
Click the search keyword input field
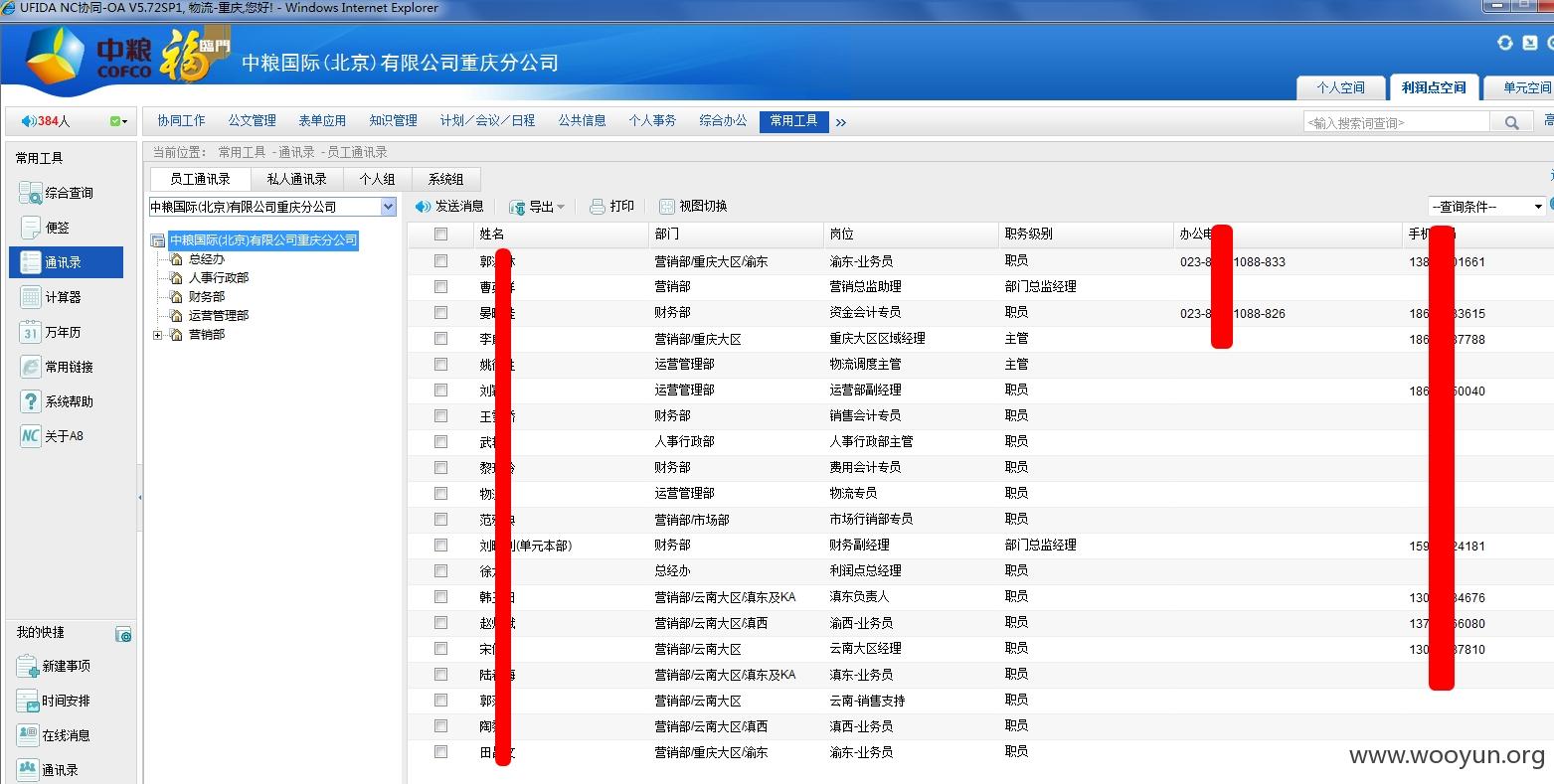[1396, 122]
